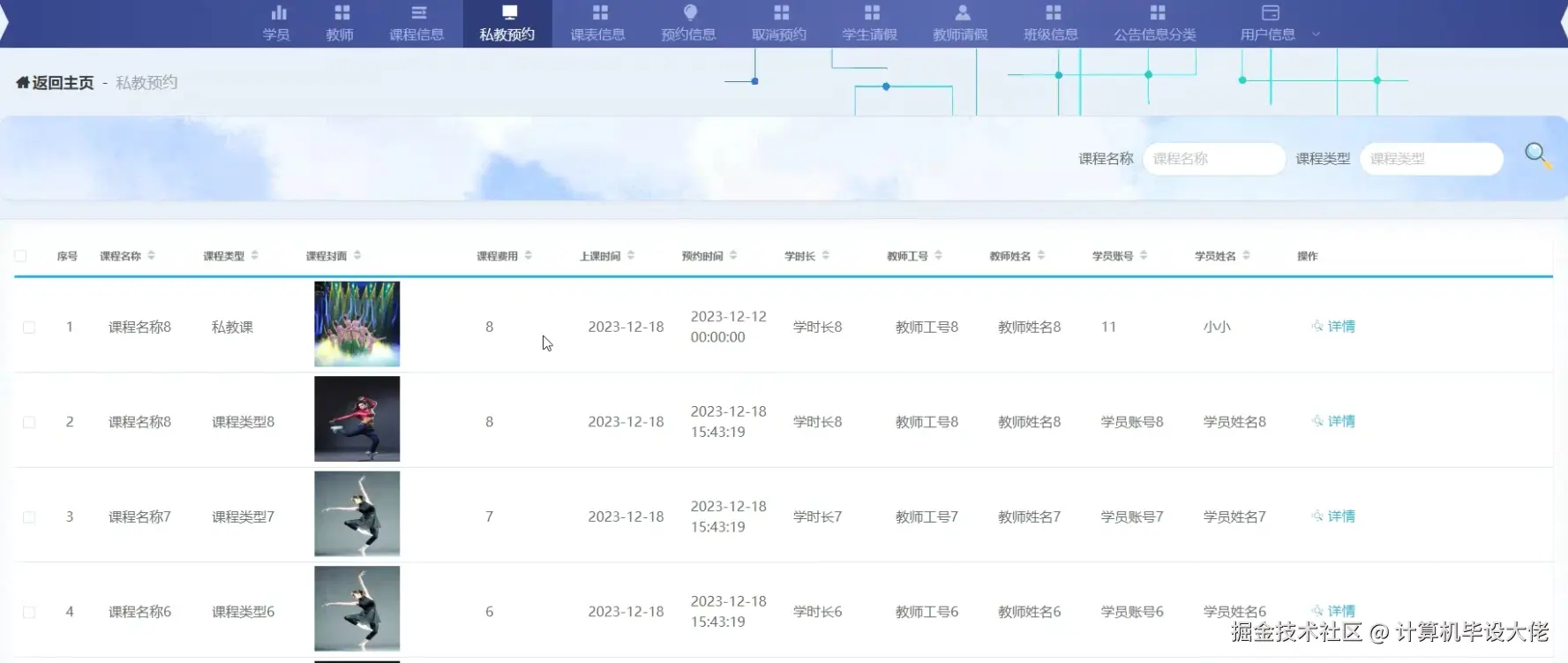Screen dimensions: 1568x663
Task: Sort by 预约时间 column arrows
Action: point(733,255)
